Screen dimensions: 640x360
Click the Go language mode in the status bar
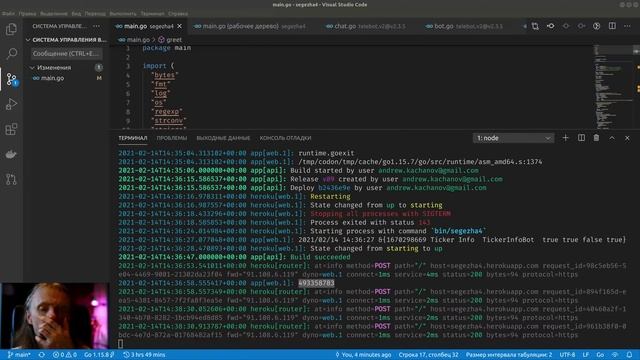click(600, 355)
